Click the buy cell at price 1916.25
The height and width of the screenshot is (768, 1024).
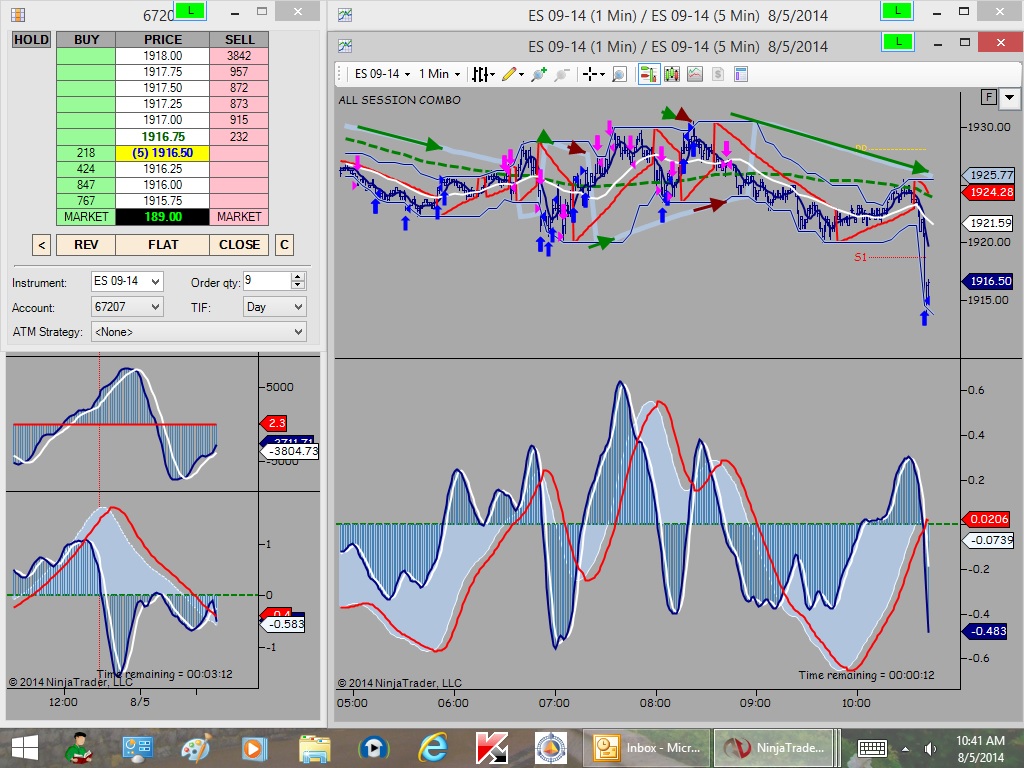86,168
